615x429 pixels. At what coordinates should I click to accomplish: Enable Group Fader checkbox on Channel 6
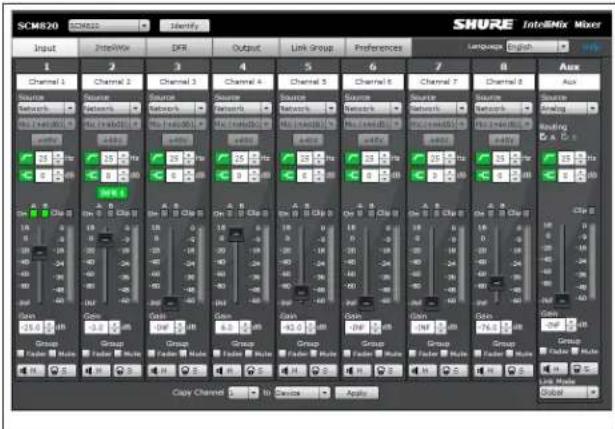point(347,353)
